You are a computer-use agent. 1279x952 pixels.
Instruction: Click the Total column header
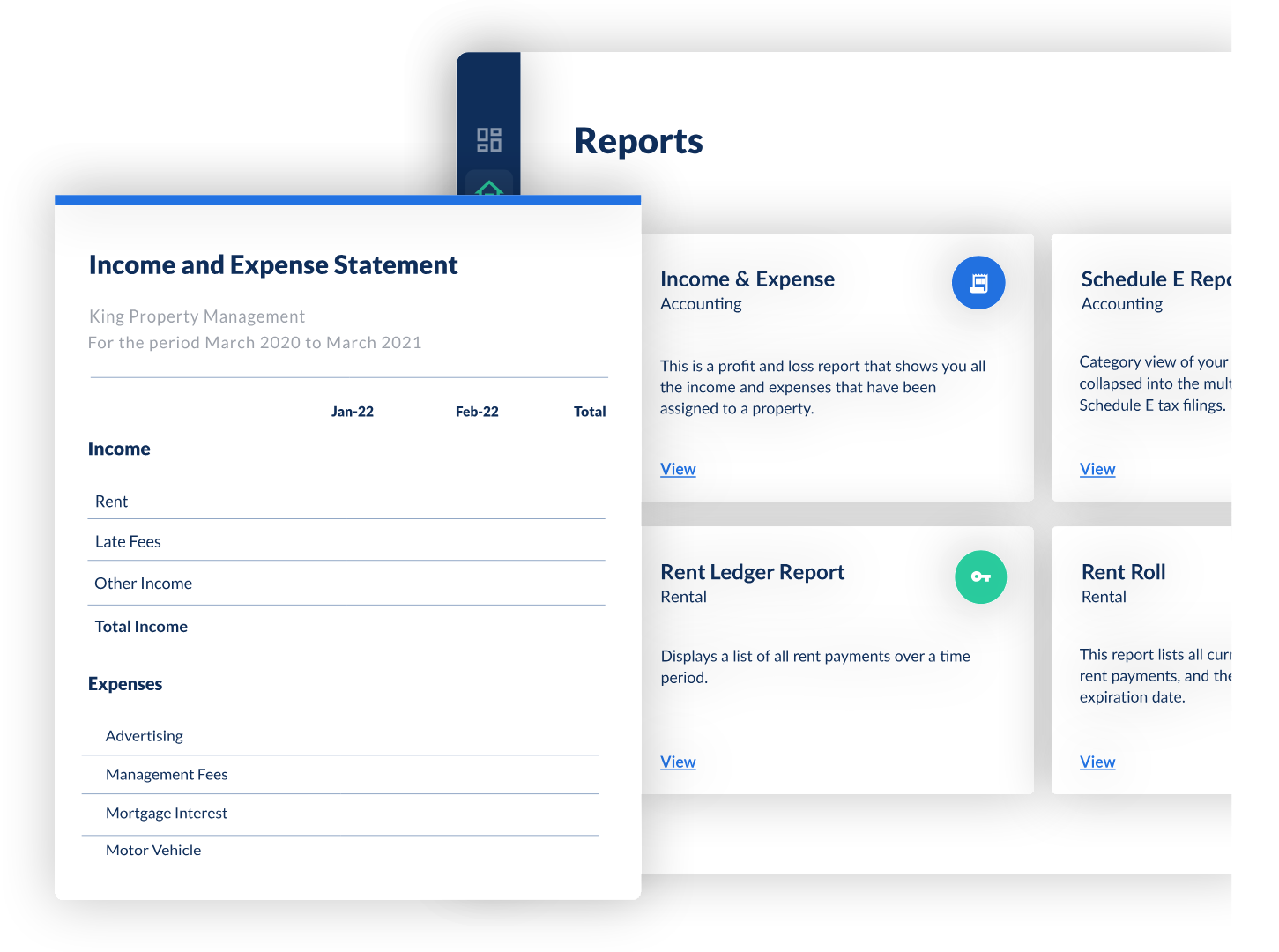pyautogui.click(x=590, y=412)
